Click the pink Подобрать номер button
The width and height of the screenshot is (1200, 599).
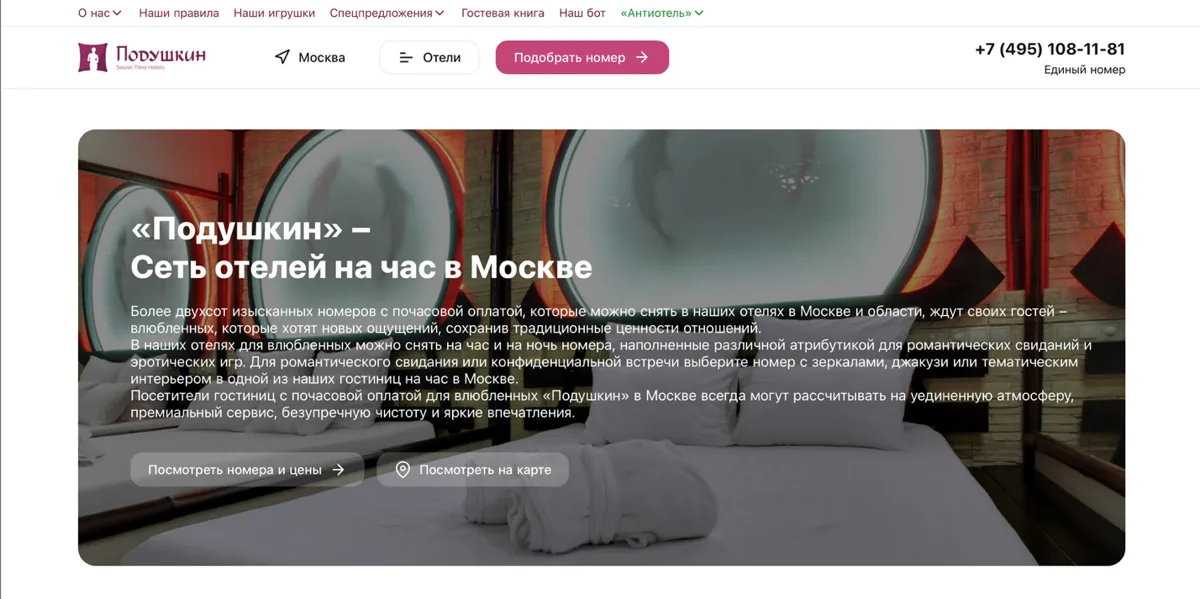582,58
